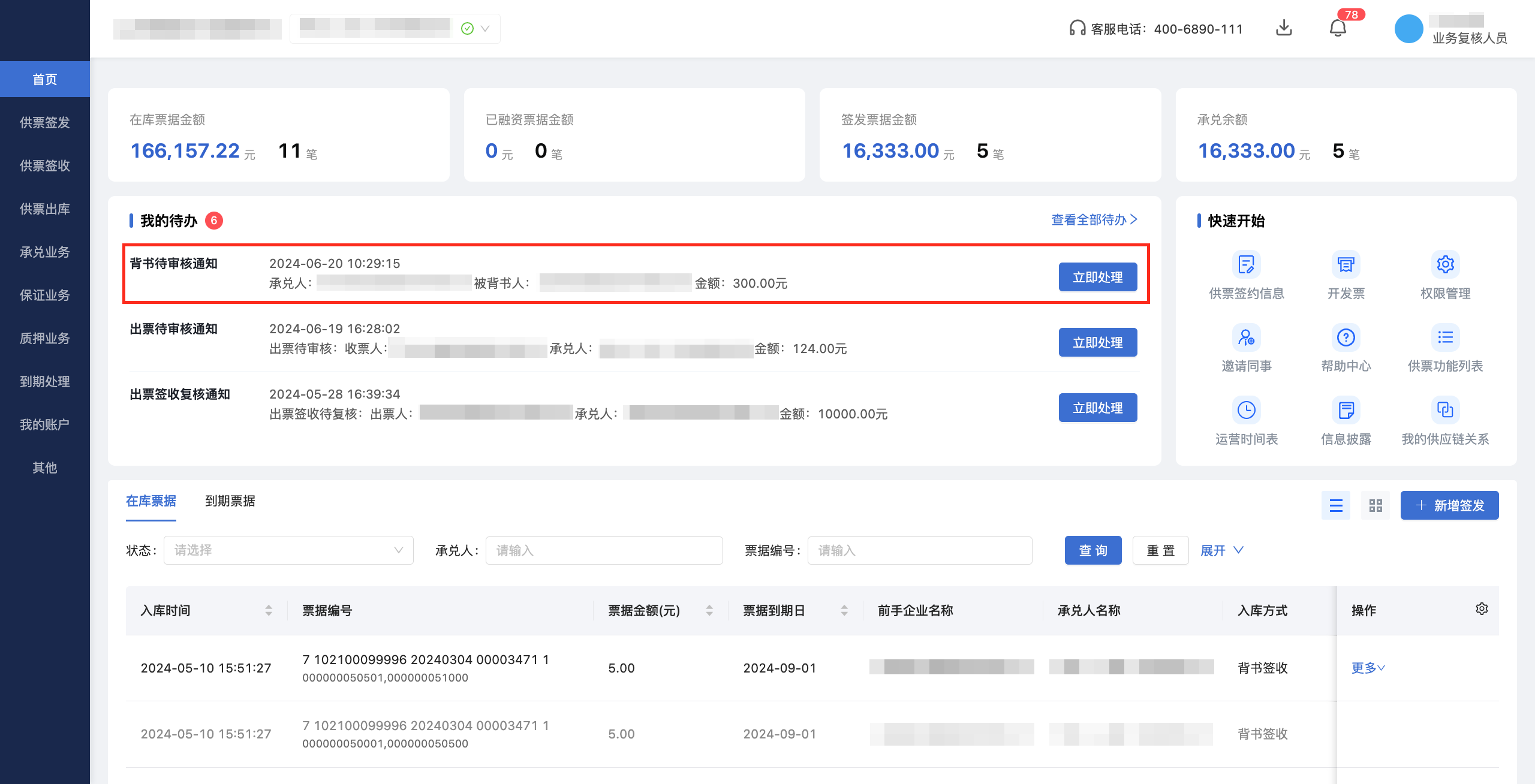Click 立即处理 for the 背书待审核通知
Viewport: 1535px width, 784px height.
tap(1098, 277)
